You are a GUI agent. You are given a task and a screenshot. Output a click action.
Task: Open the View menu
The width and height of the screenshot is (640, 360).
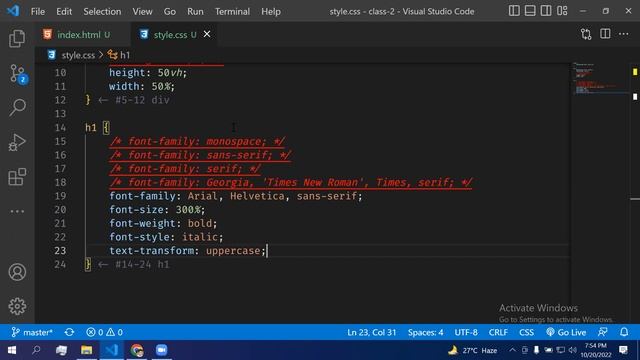click(142, 11)
